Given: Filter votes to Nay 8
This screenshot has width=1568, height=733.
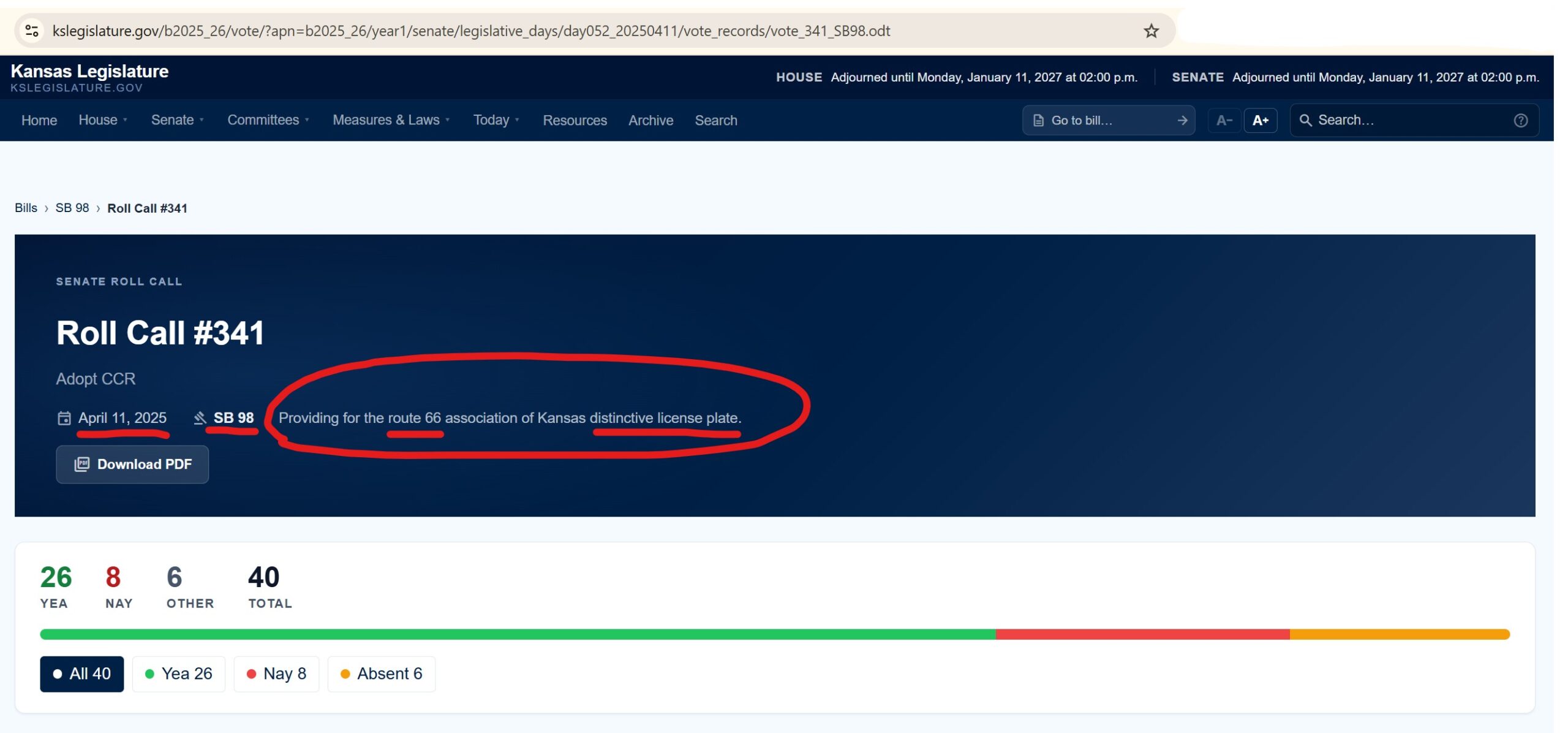Looking at the screenshot, I should (276, 674).
